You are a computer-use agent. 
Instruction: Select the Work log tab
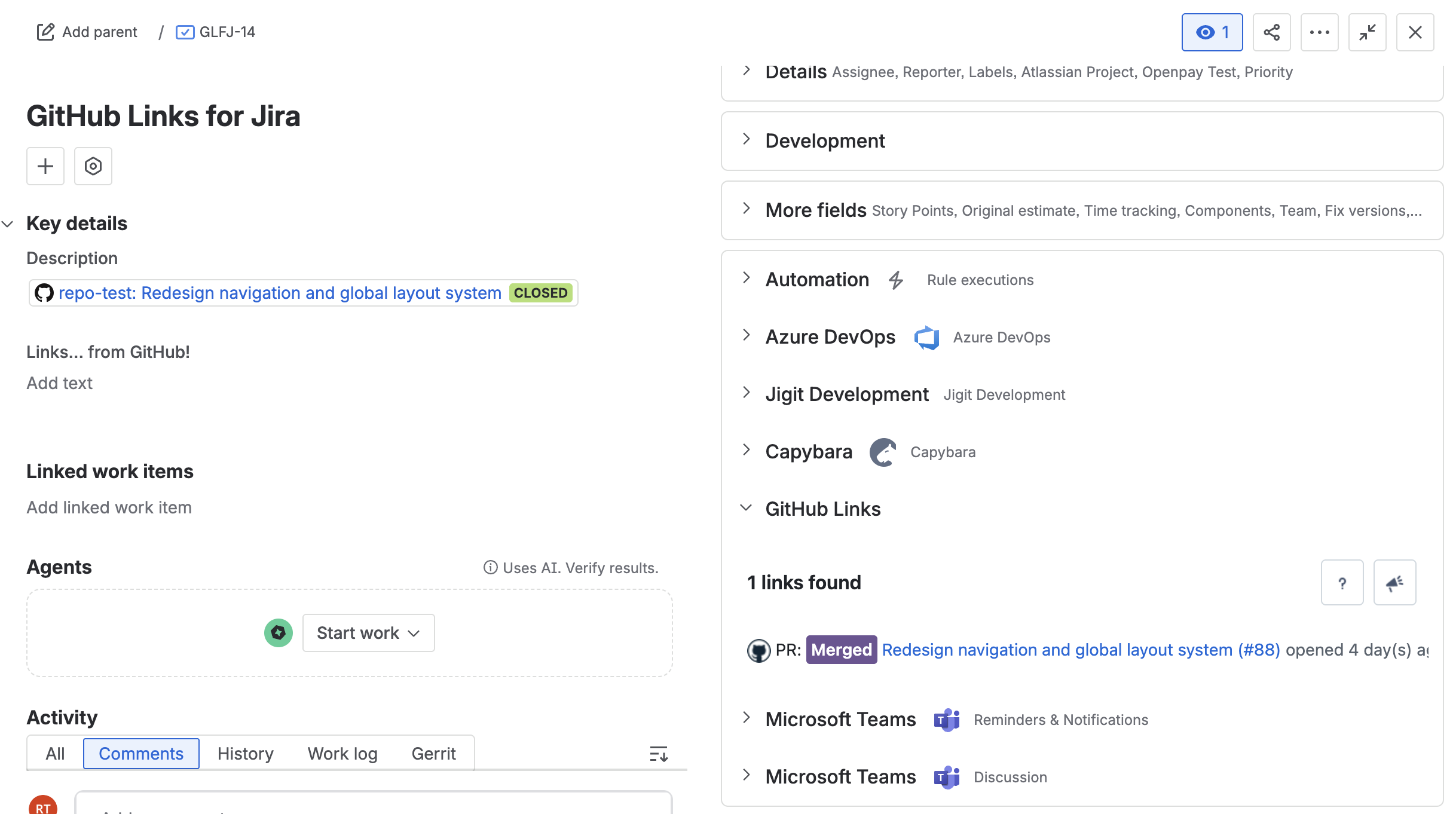pyautogui.click(x=342, y=754)
